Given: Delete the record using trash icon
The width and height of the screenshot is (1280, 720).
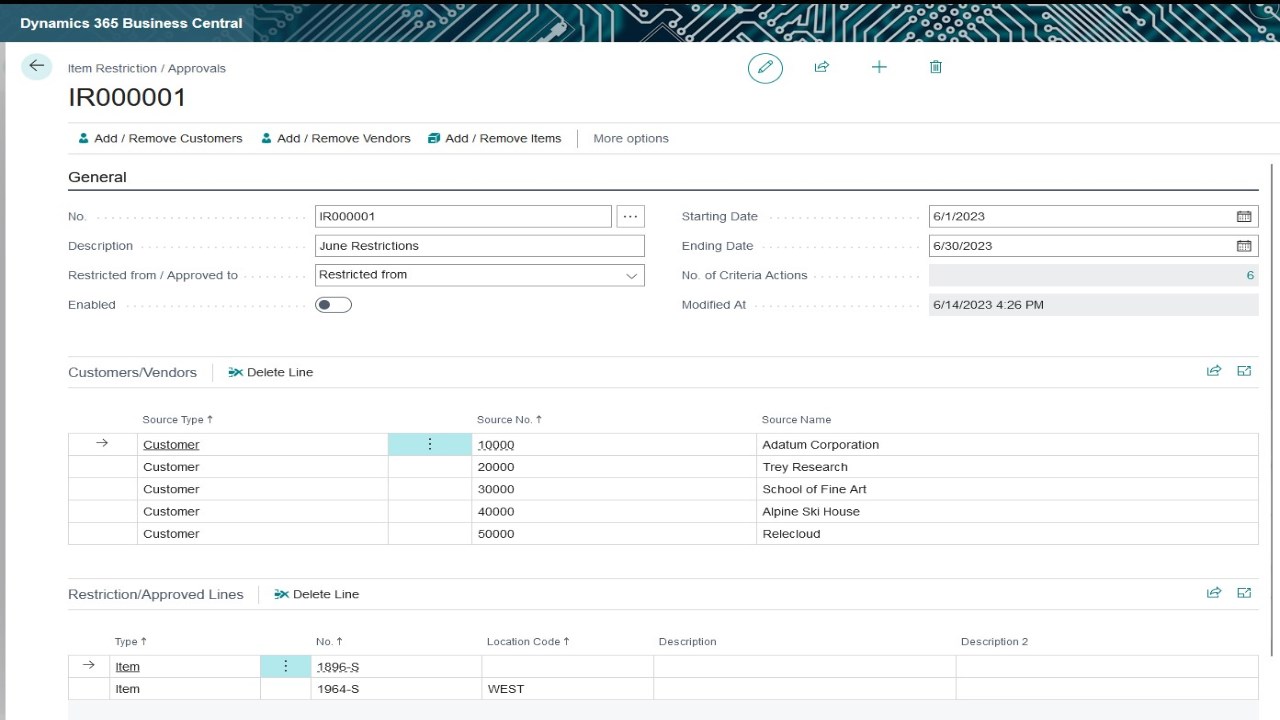Looking at the screenshot, I should [936, 67].
